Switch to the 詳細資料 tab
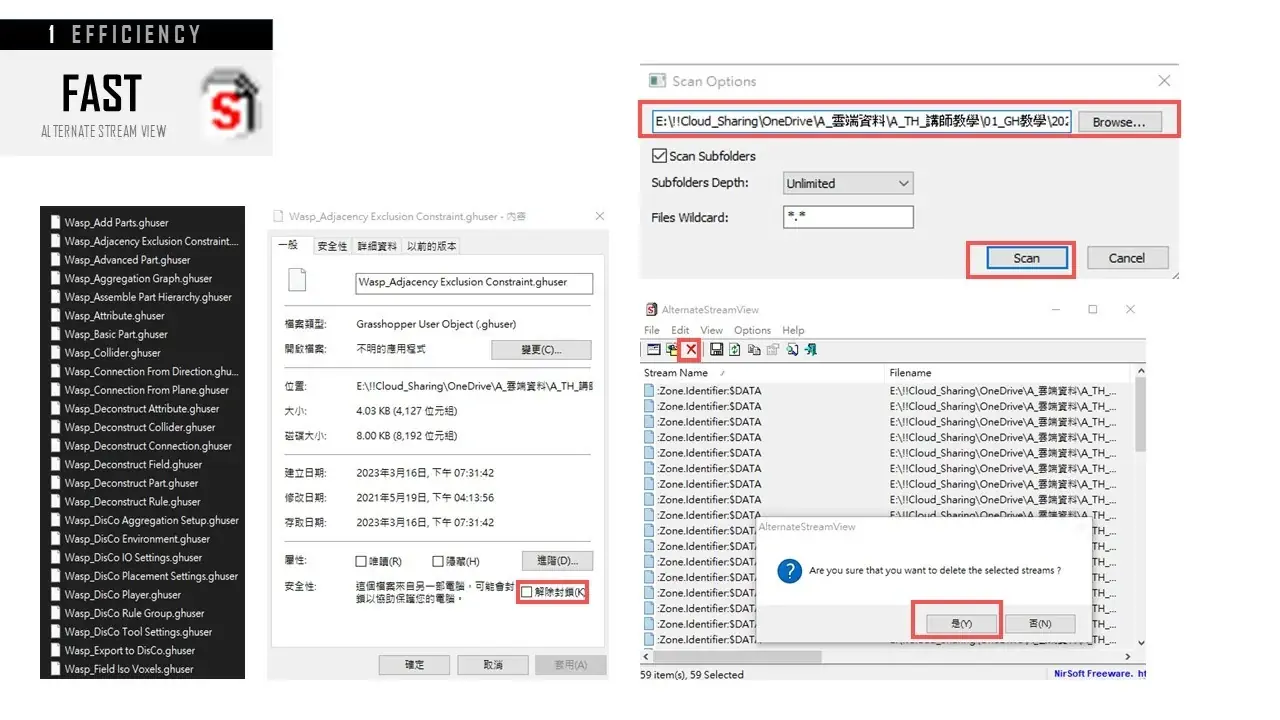The height and width of the screenshot is (720, 1280). tap(376, 246)
